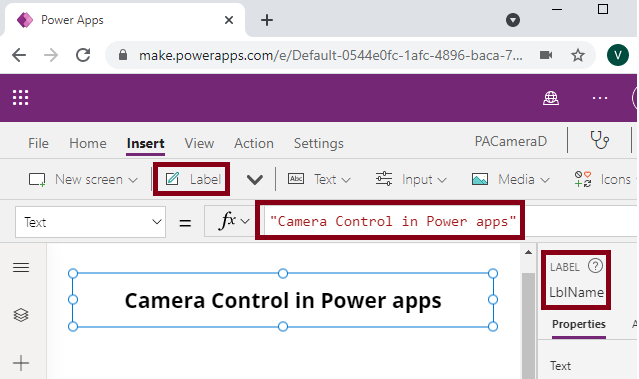The width and height of the screenshot is (639, 379).
Task: Minimize the browser window
Action: (557, 9)
